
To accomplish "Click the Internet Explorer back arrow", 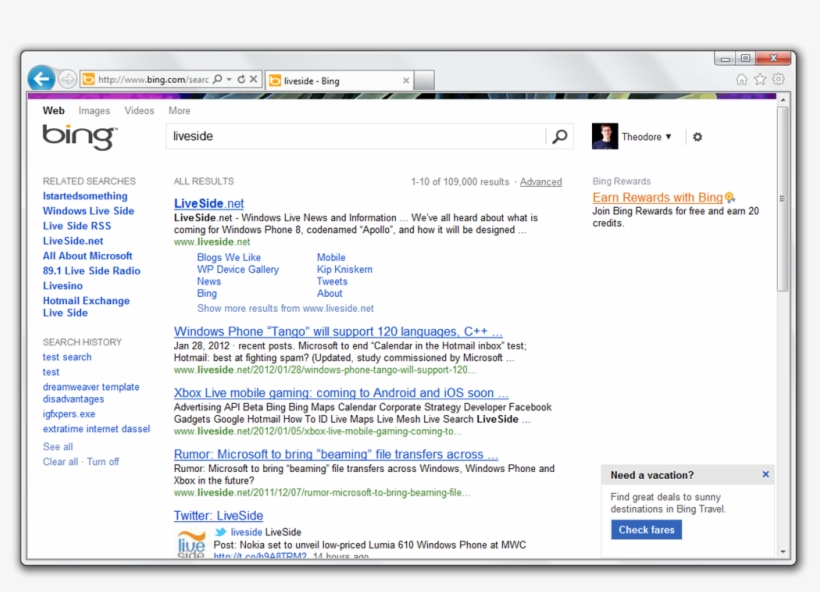I will [x=40, y=78].
